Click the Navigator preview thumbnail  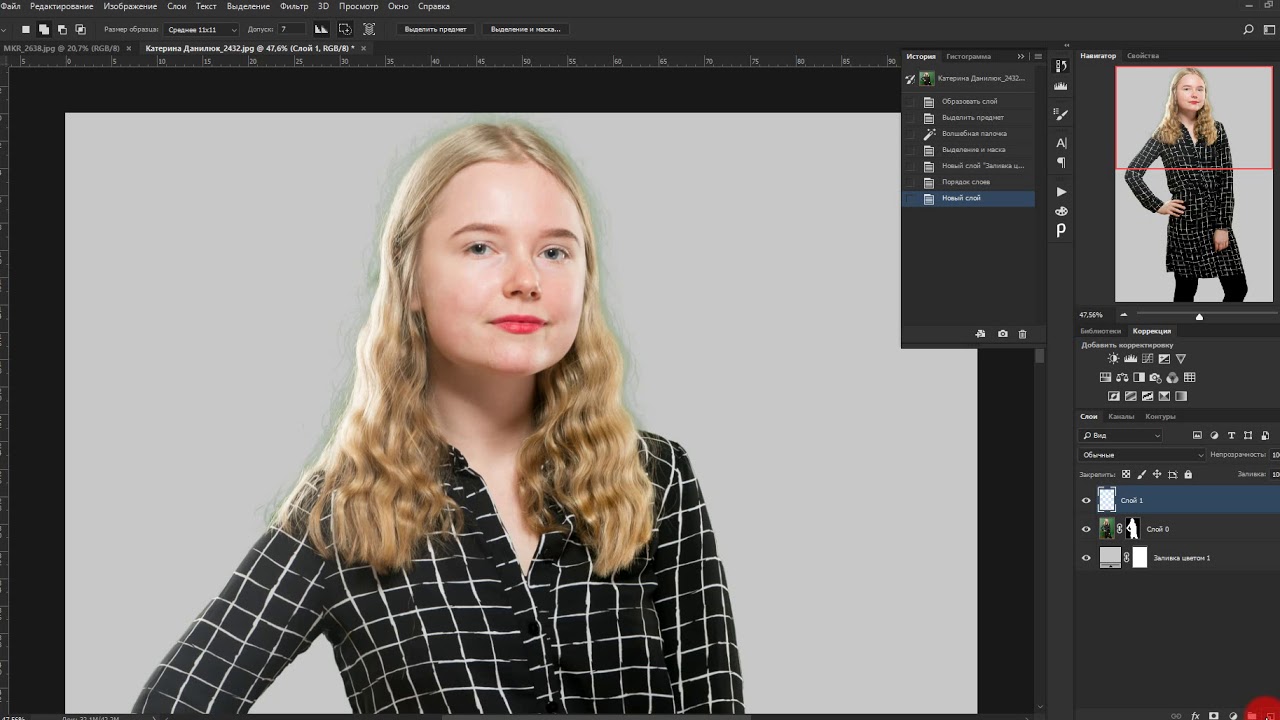pyautogui.click(x=1194, y=184)
